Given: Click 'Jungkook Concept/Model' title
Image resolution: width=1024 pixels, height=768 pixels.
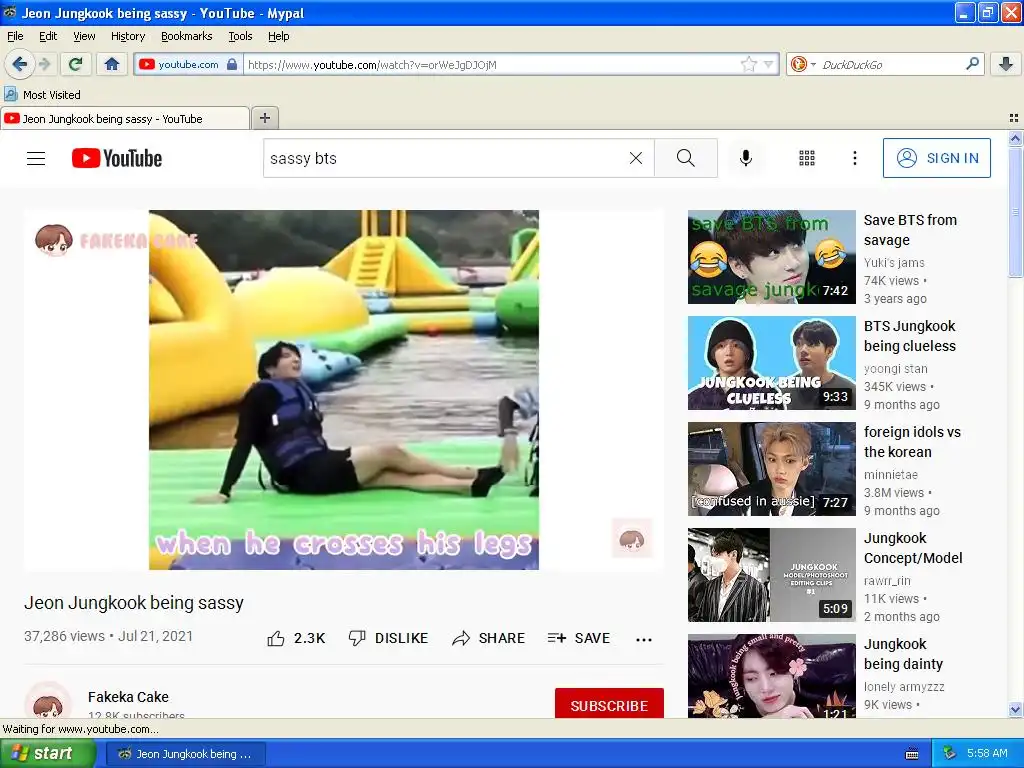Looking at the screenshot, I should pyautogui.click(x=913, y=548).
